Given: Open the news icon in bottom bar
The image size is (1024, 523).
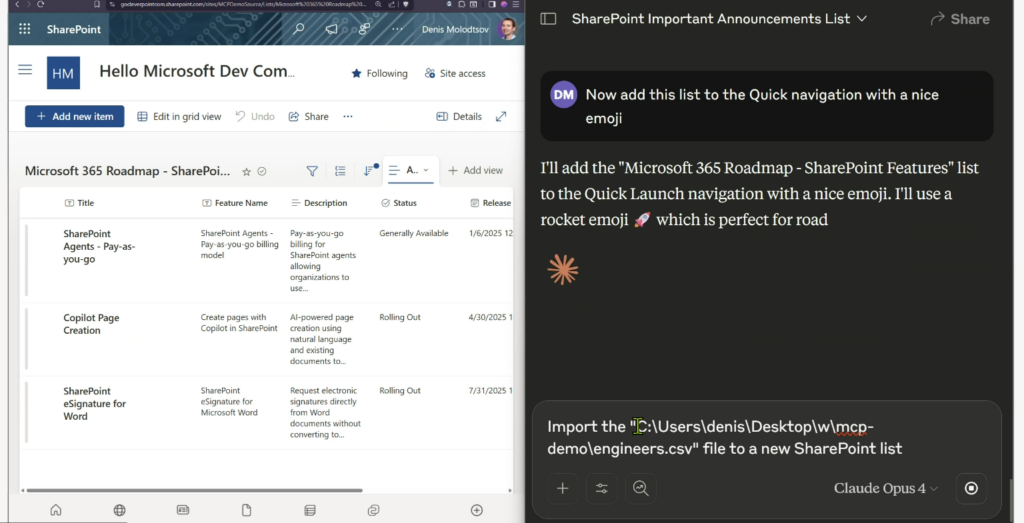Looking at the screenshot, I should (x=183, y=511).
